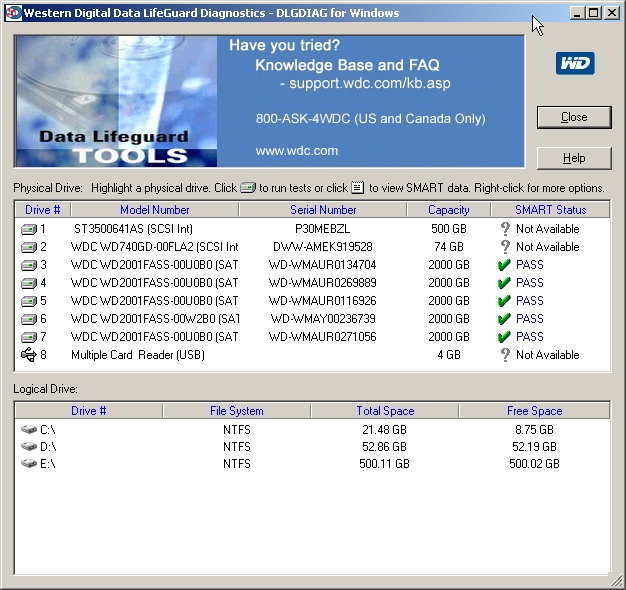Click the Data Lifeguard Tools banner image
The height and width of the screenshot is (590, 626).
point(116,101)
